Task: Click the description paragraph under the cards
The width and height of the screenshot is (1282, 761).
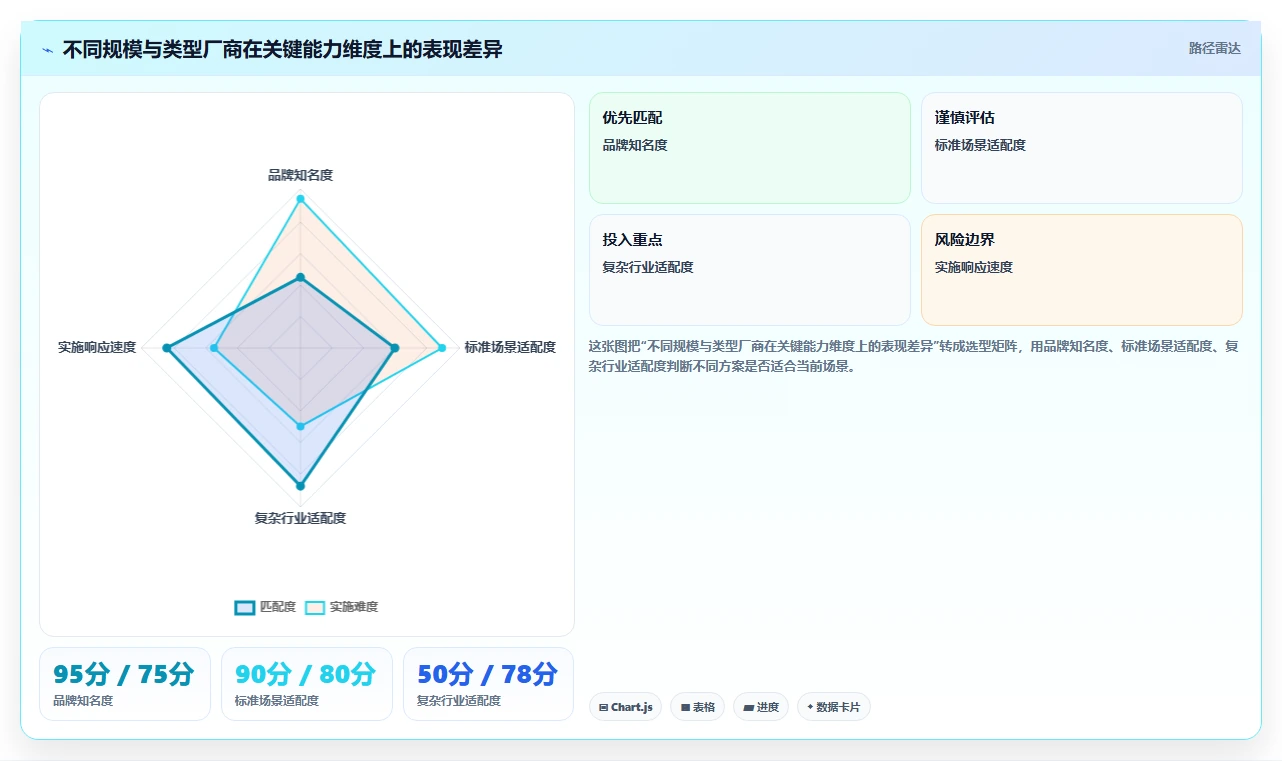Action: [914, 356]
